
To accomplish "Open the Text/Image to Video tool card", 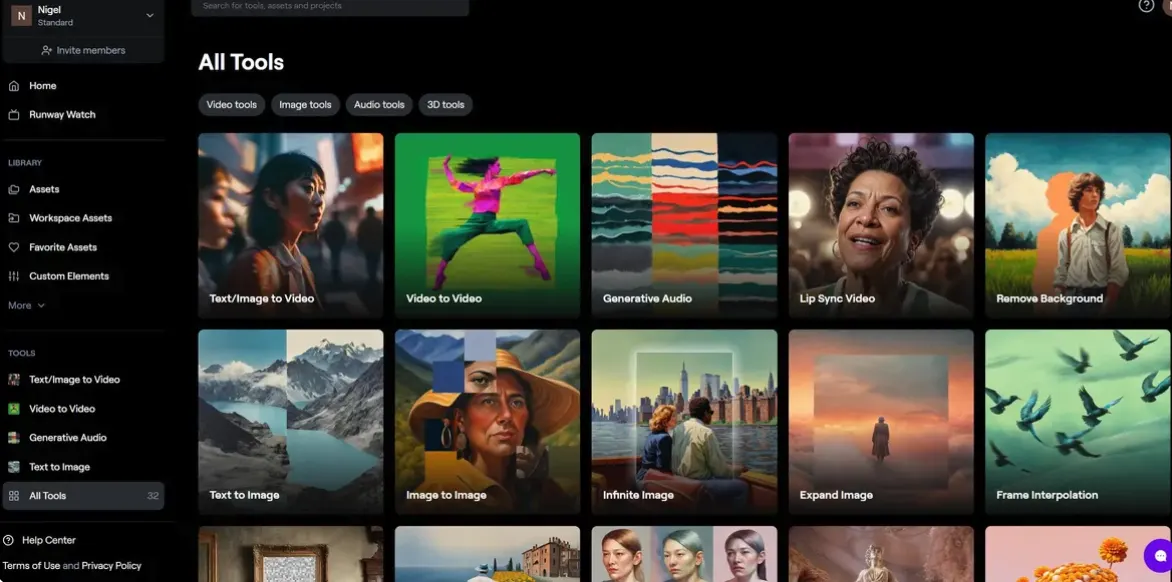I will pos(291,226).
